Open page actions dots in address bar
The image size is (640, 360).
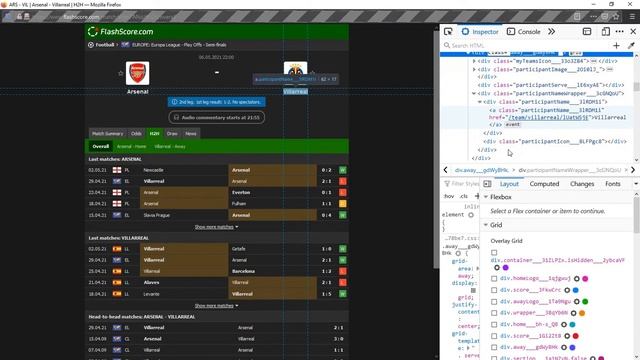click(593, 17)
